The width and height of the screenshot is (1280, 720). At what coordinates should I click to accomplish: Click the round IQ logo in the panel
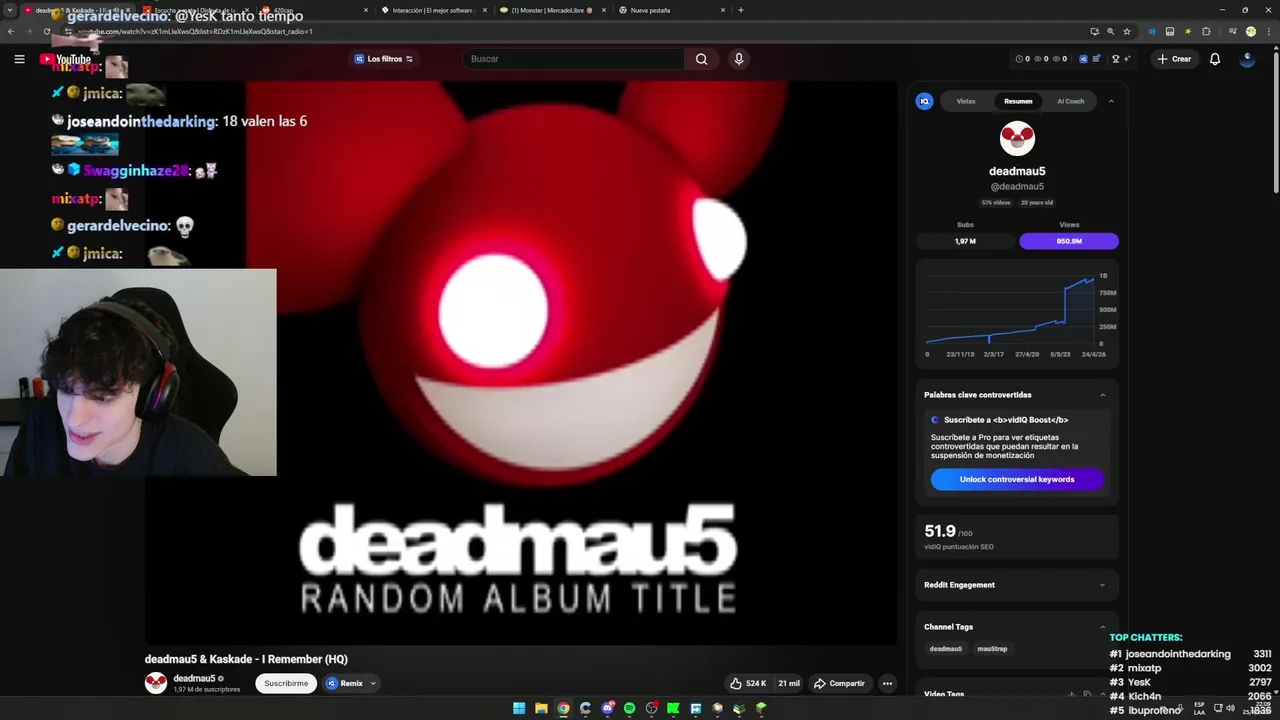pyautogui.click(x=925, y=101)
